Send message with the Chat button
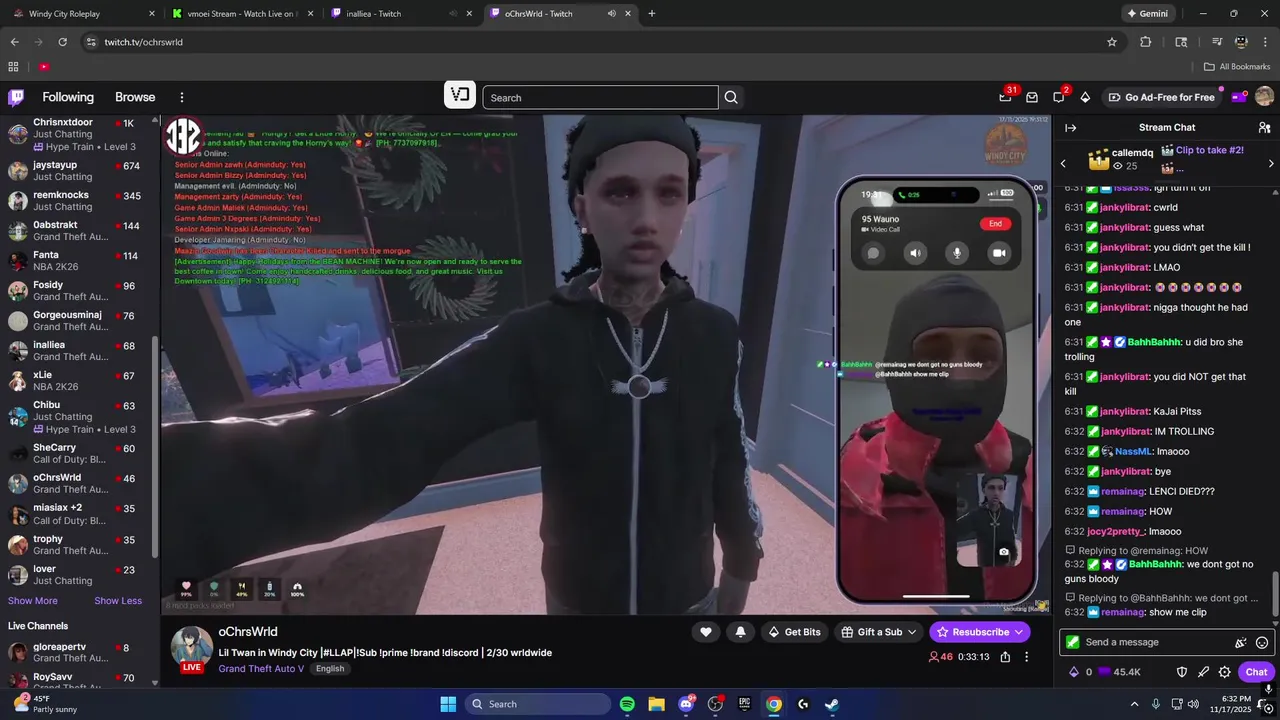The width and height of the screenshot is (1280, 720). 1256,672
